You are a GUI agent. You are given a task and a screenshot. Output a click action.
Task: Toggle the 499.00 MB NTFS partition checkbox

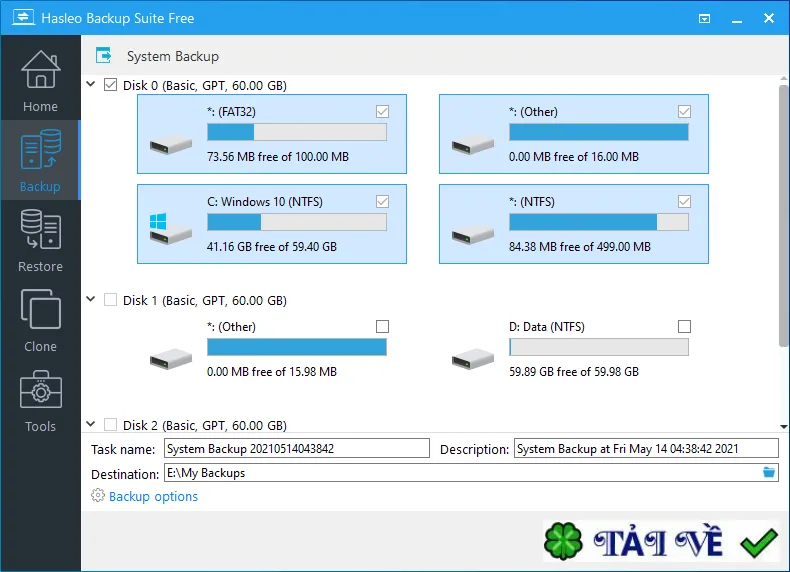click(x=684, y=202)
